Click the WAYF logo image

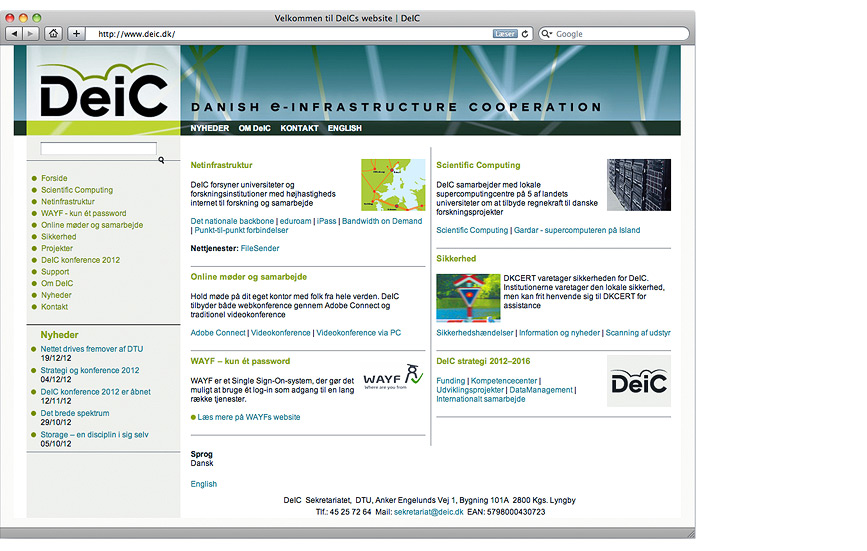click(x=393, y=376)
